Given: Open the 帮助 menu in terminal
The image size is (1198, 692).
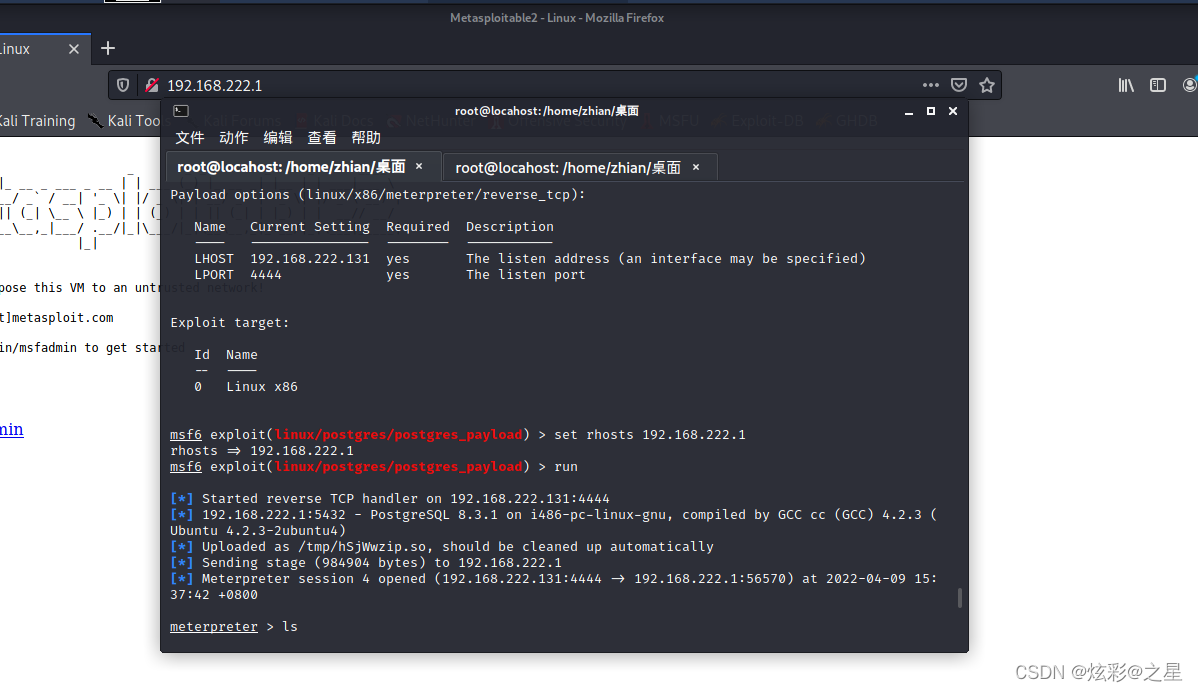Looking at the screenshot, I should (366, 137).
